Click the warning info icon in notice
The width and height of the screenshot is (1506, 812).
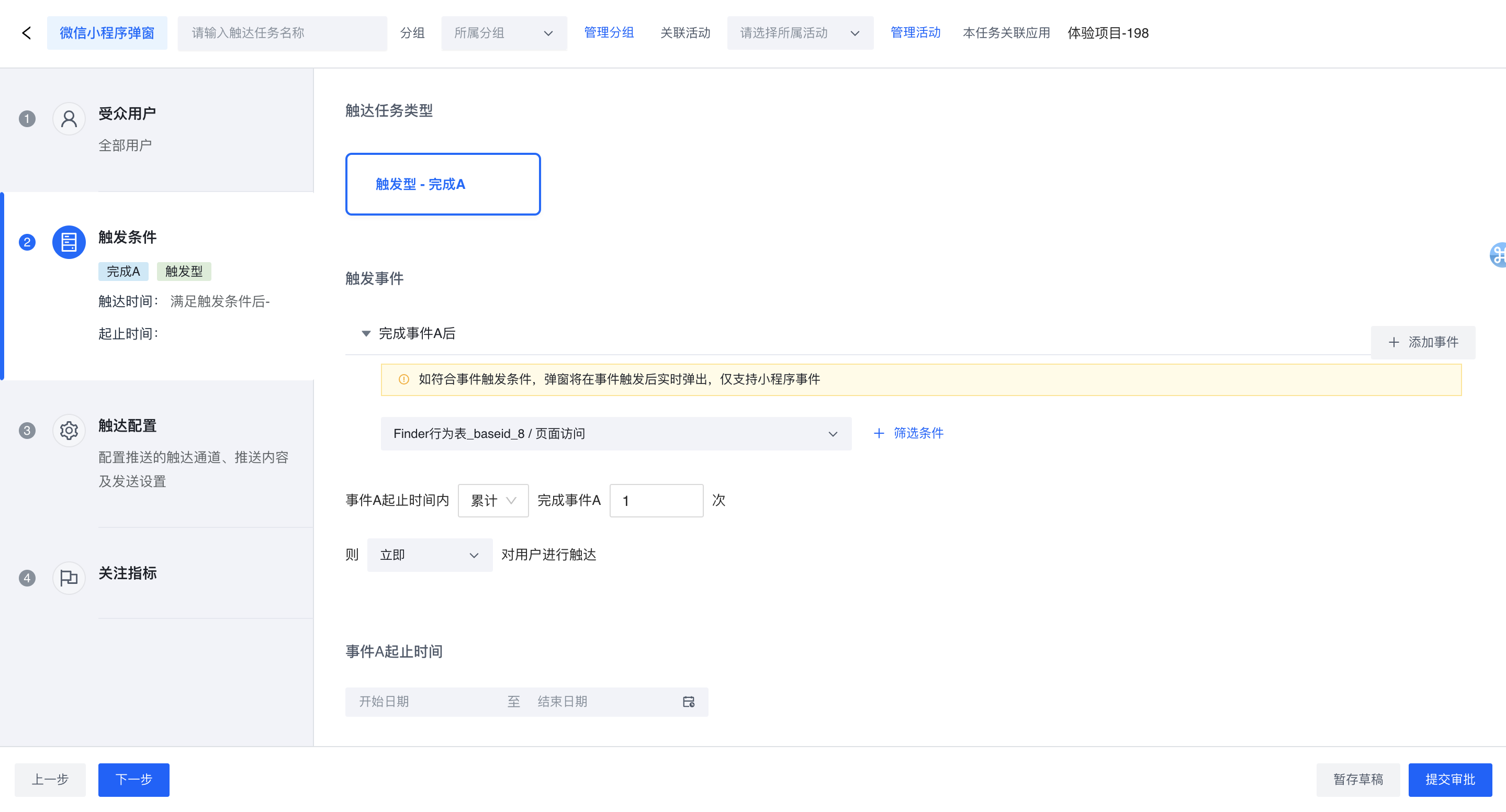403,379
